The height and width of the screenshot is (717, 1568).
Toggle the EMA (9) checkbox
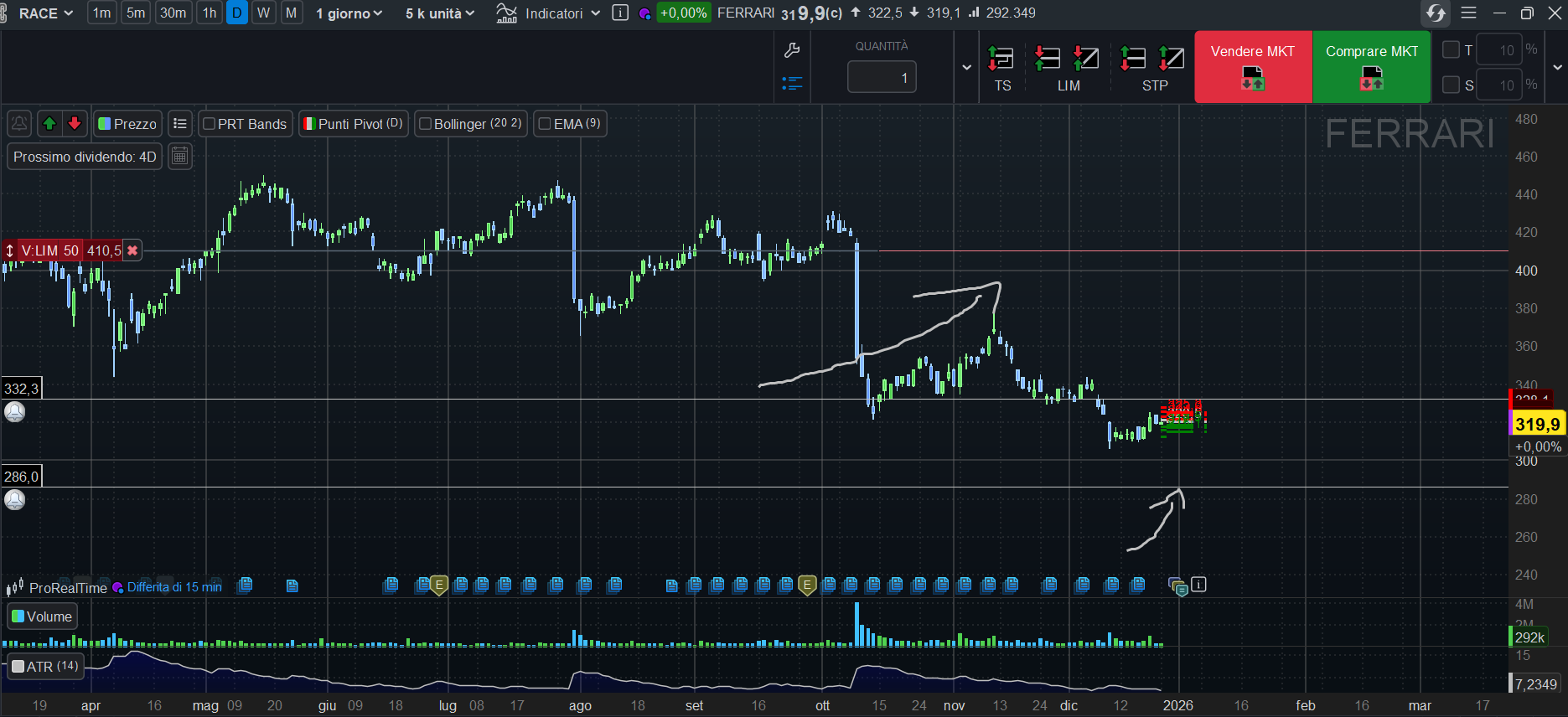click(x=545, y=124)
